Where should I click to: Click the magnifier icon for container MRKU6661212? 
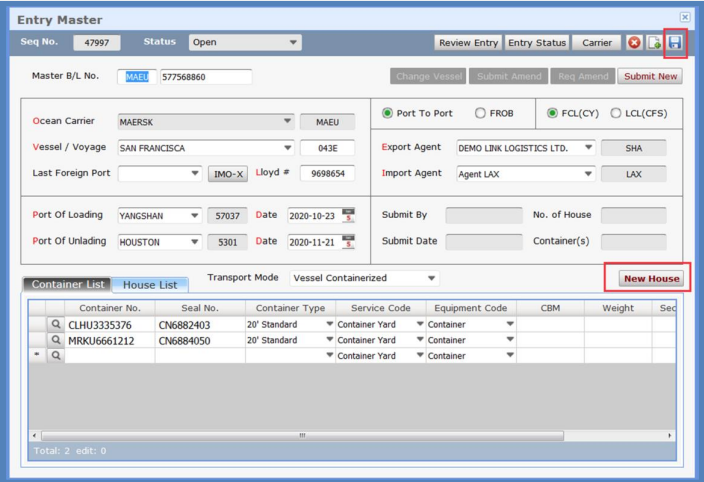click(x=56, y=340)
